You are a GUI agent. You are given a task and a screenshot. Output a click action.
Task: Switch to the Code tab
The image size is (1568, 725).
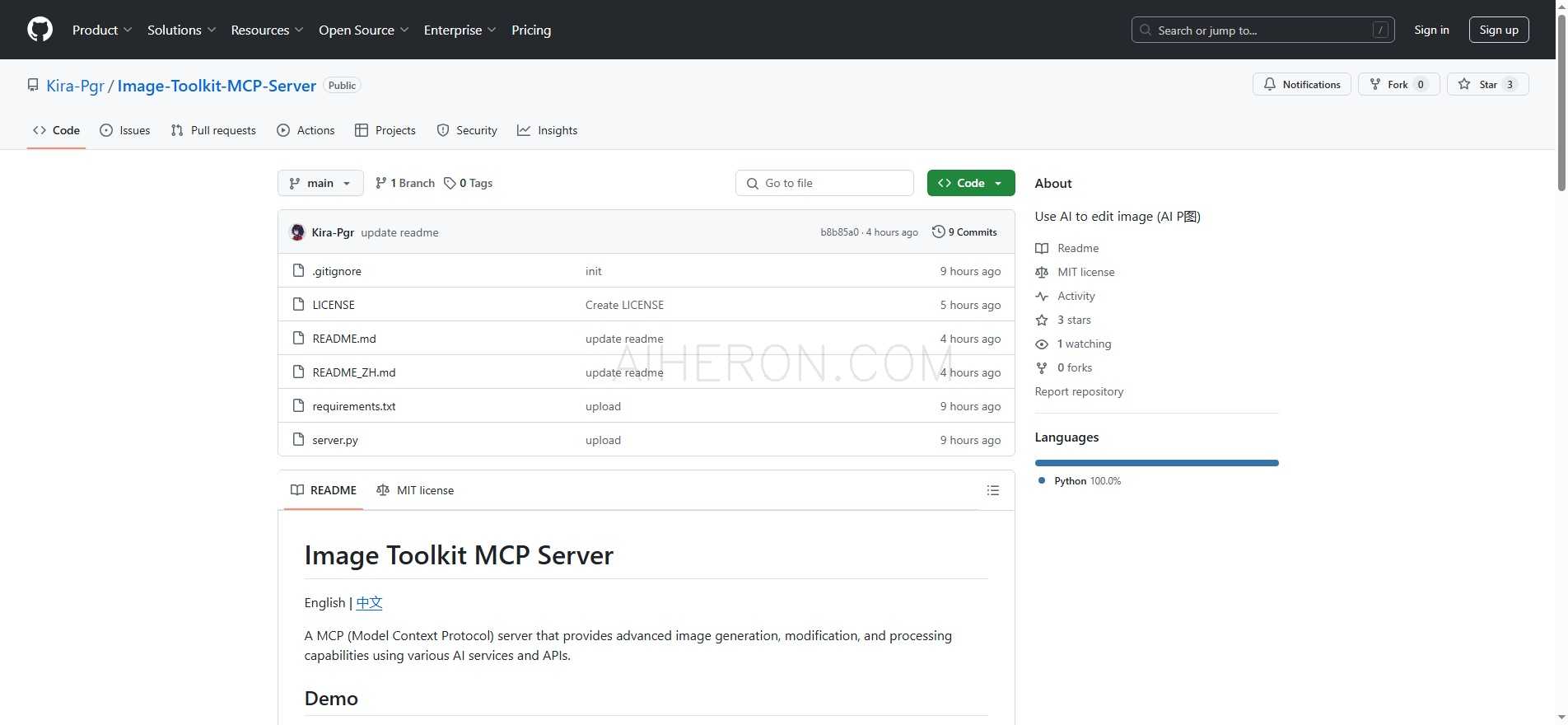(x=56, y=130)
